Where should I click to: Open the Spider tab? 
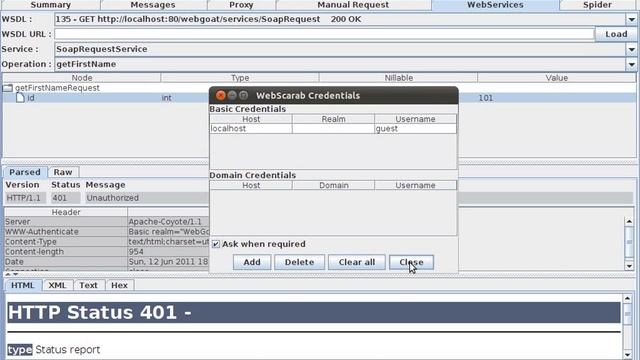[597, 5]
